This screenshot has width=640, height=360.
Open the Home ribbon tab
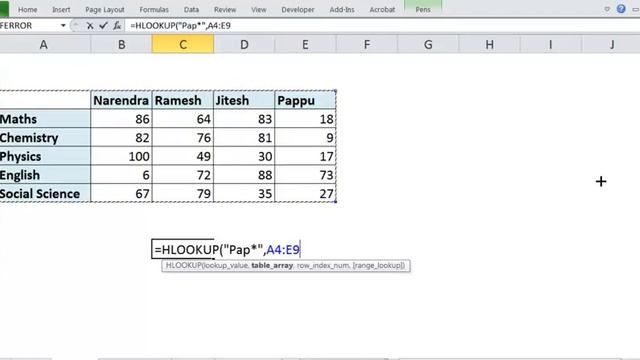[27, 9]
